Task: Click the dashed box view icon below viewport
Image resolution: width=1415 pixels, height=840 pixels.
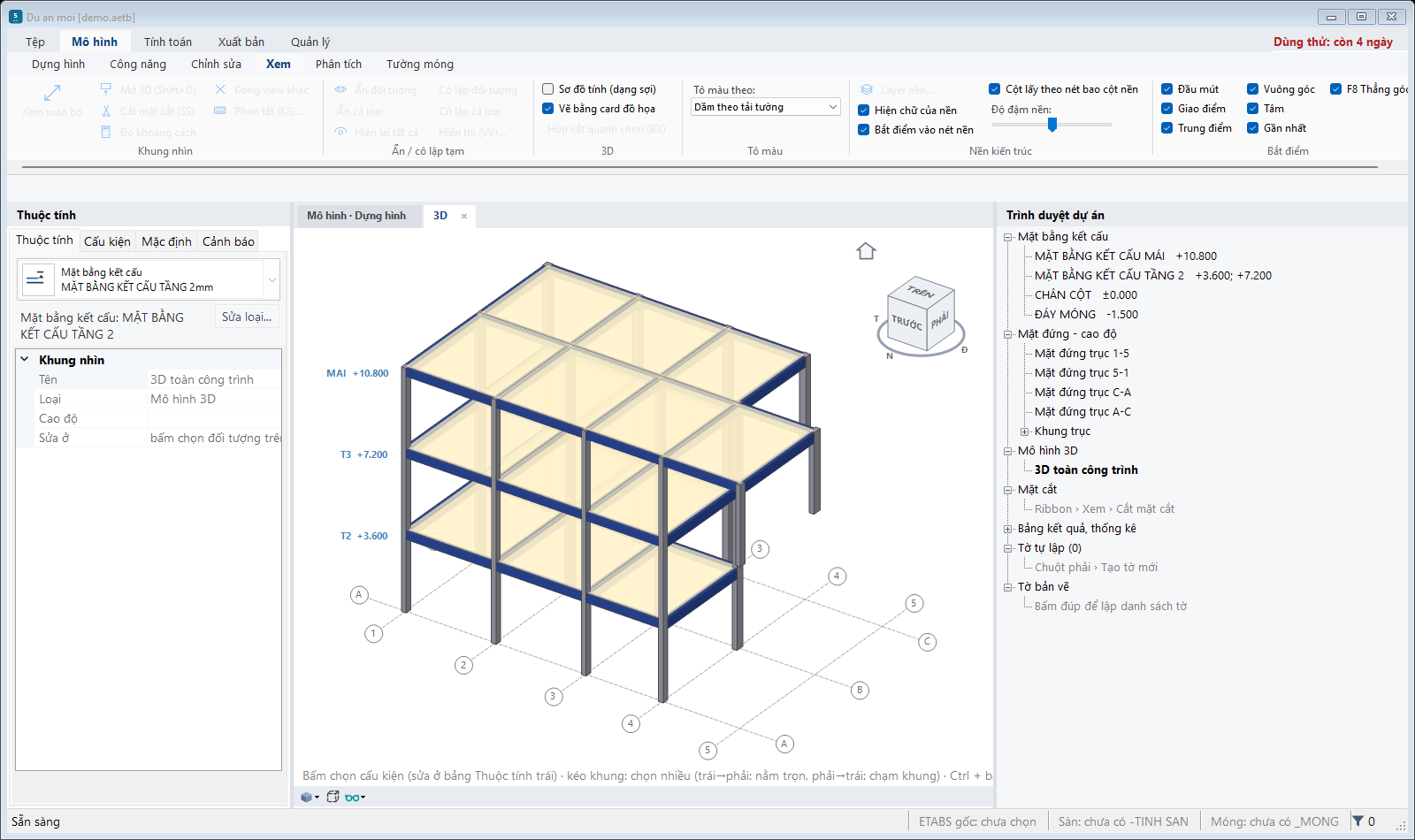Action: (333, 797)
